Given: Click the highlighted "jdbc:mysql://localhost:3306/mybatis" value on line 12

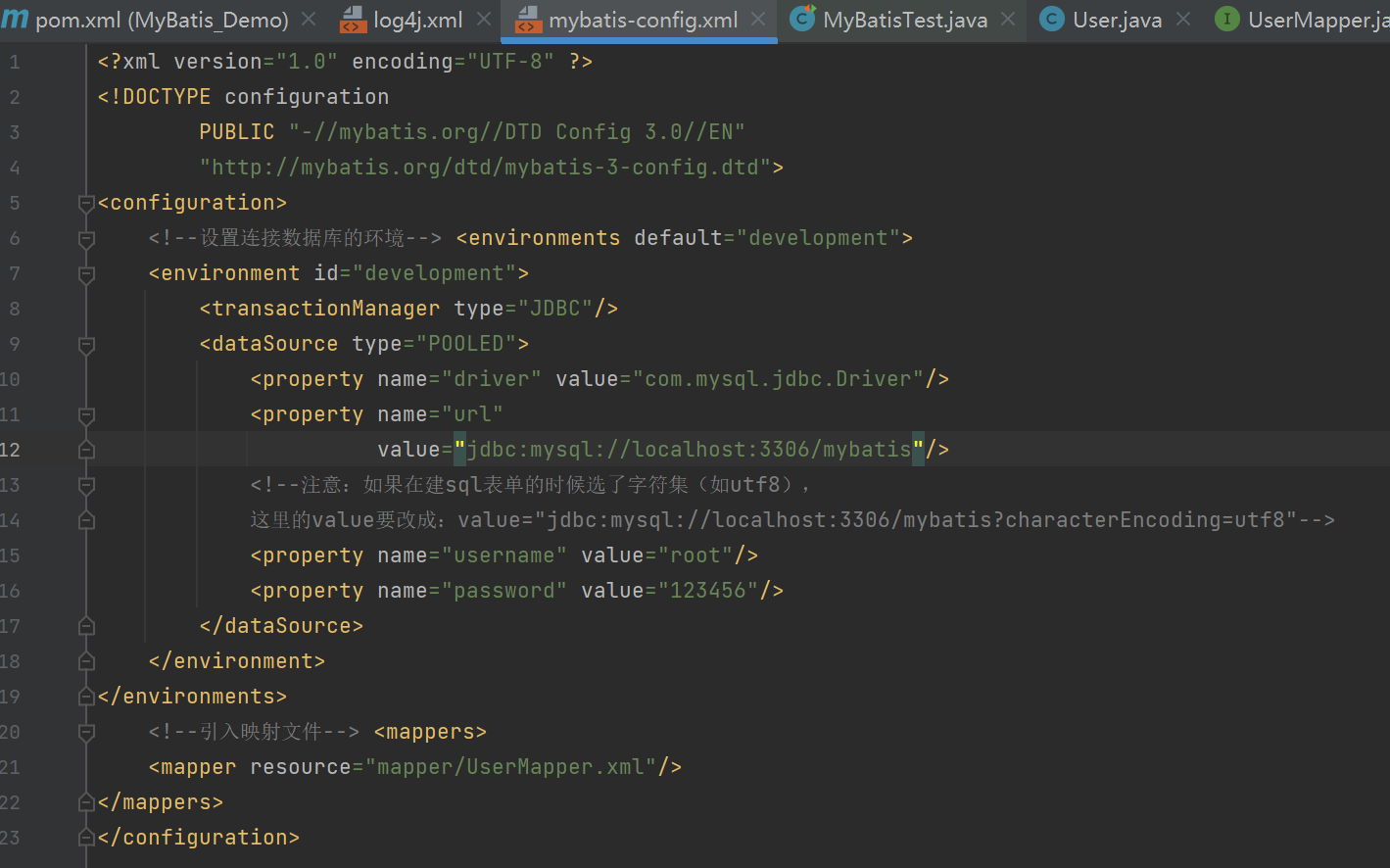Looking at the screenshot, I should click(x=689, y=450).
